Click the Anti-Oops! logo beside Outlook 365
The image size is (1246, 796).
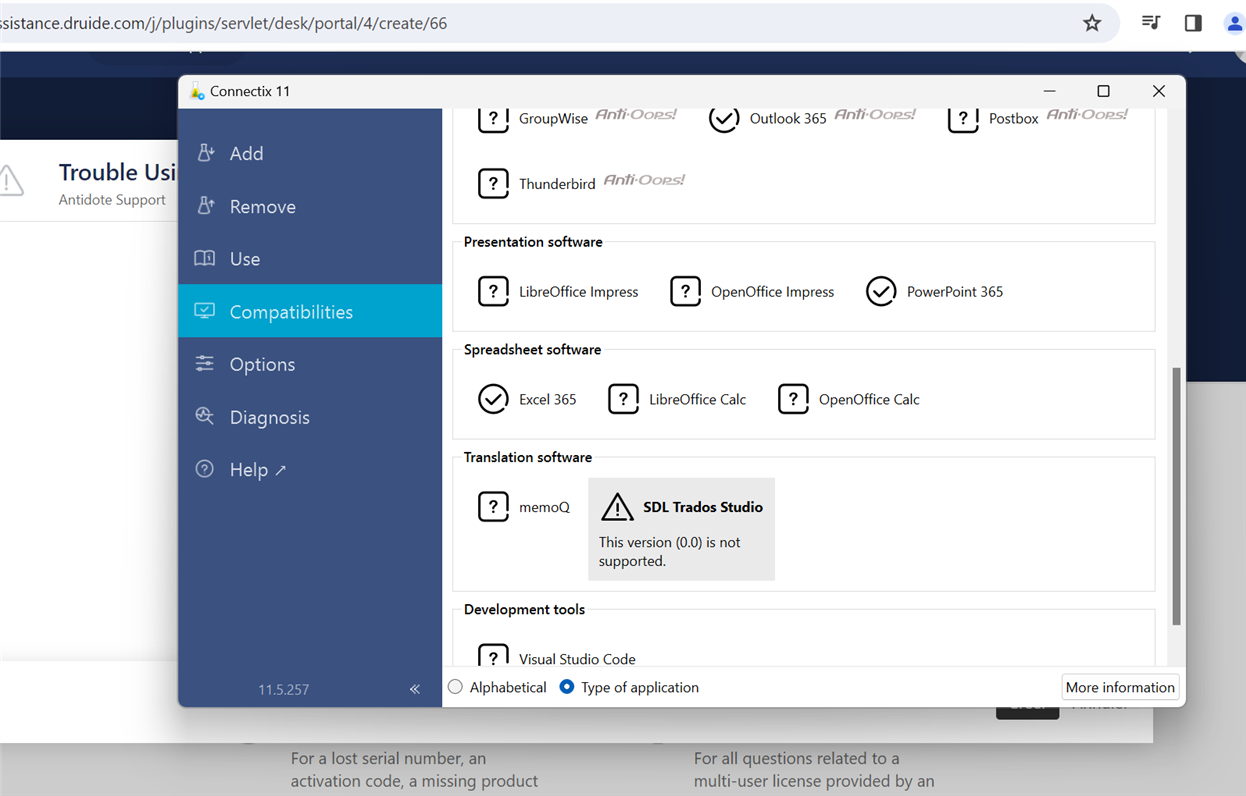point(875,115)
